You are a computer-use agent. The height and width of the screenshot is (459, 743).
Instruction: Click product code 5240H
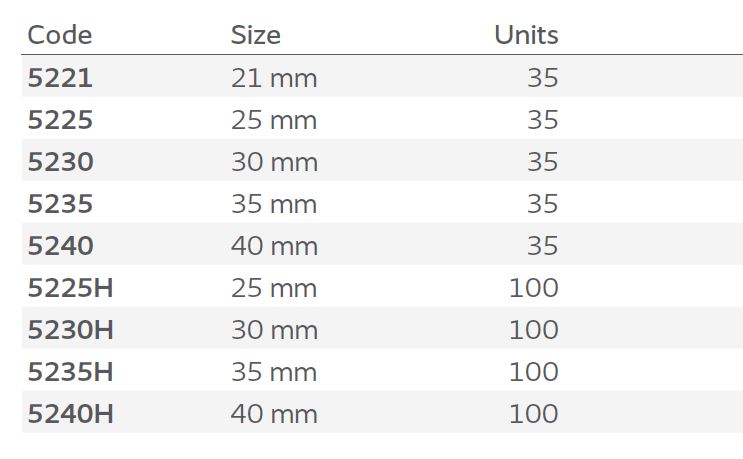pos(70,414)
